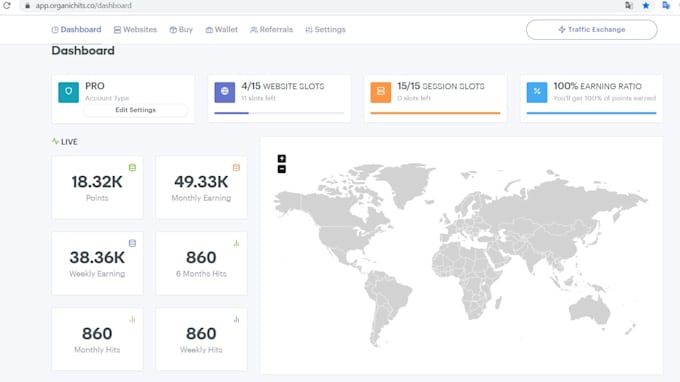Click the Dashboard page heading
Viewport: 680px width, 382px height.
click(83, 51)
